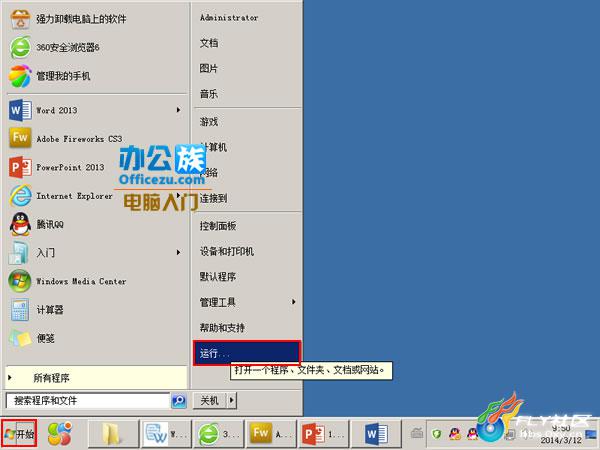Open Sticky Notes (便笺) icon
The width and height of the screenshot is (600, 450).
coord(20,338)
